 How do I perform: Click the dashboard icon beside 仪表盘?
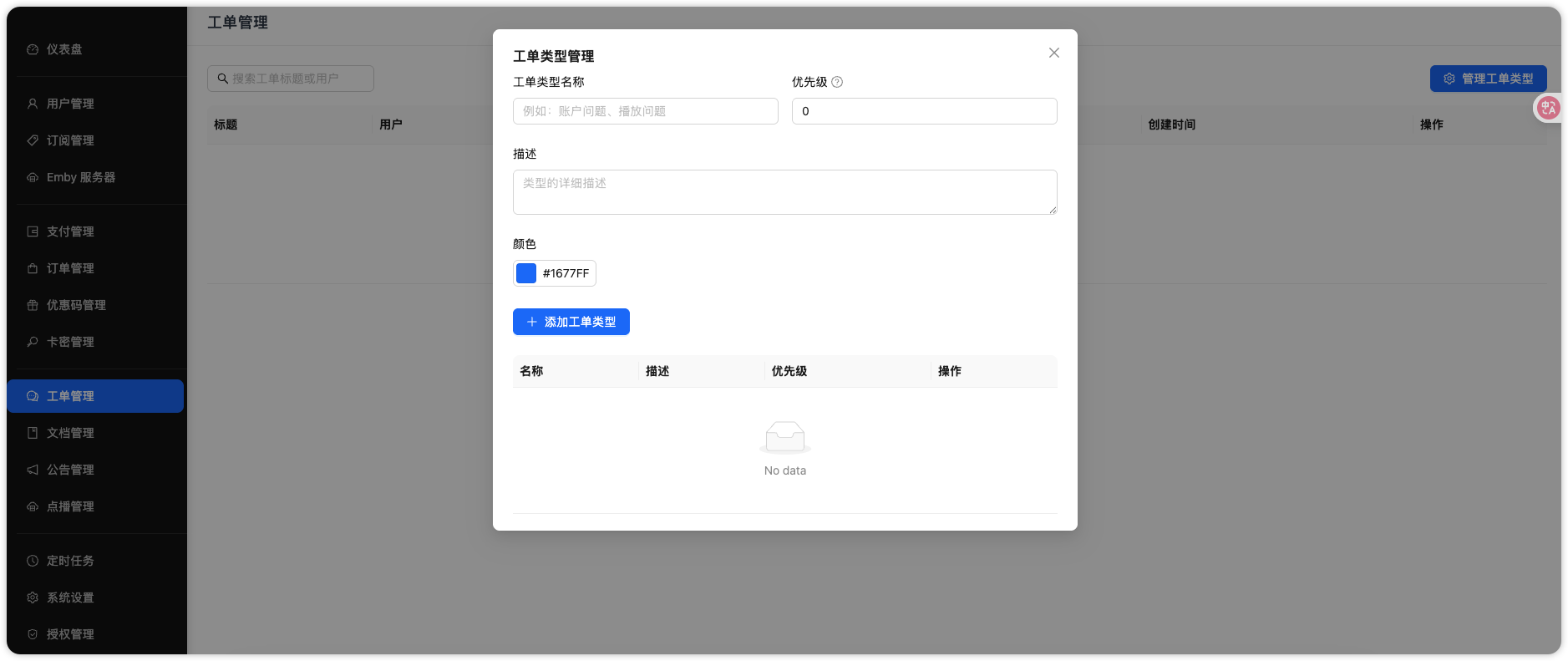click(x=33, y=49)
